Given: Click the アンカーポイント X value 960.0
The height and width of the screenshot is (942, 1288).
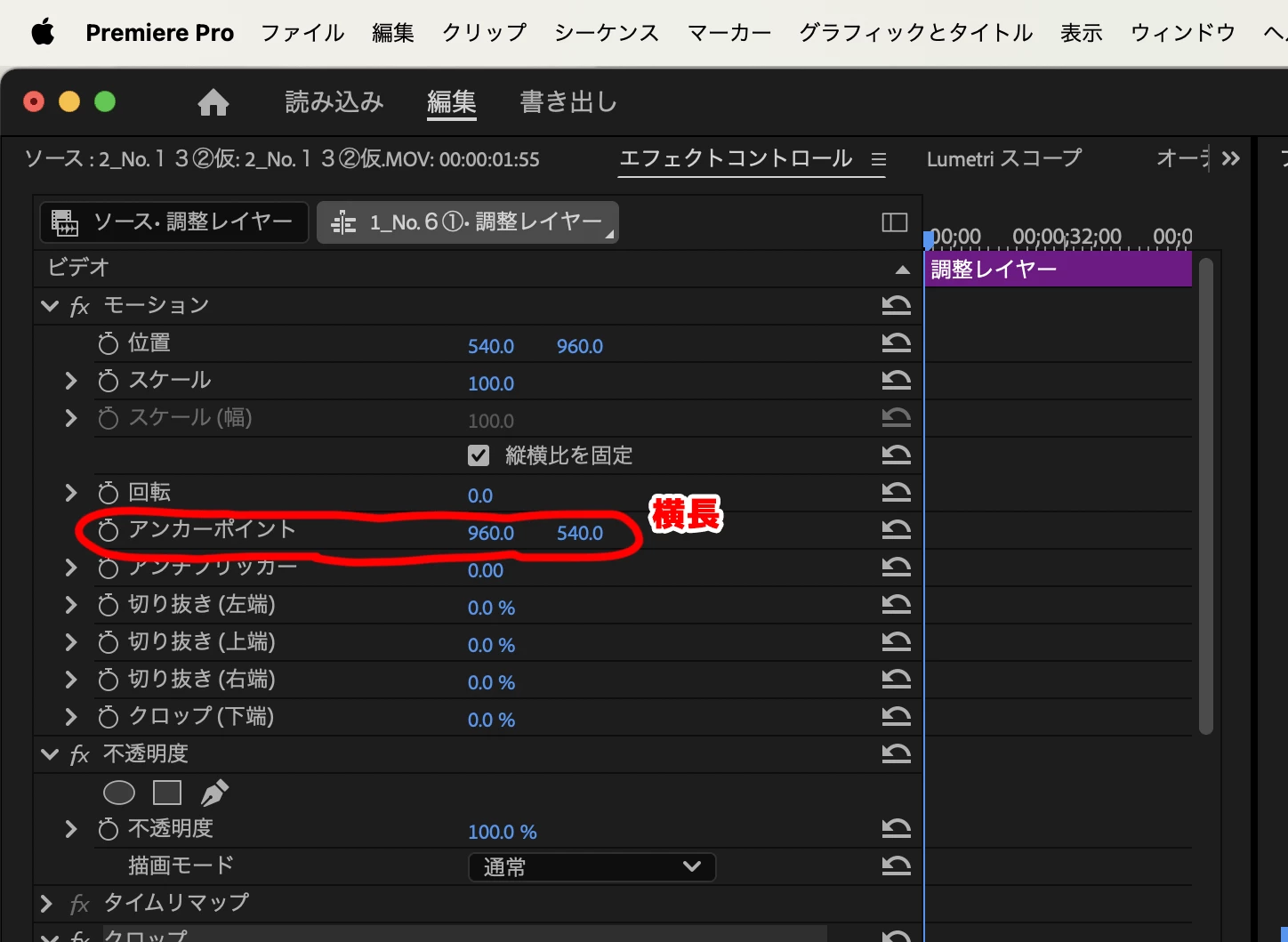Looking at the screenshot, I should (x=491, y=533).
